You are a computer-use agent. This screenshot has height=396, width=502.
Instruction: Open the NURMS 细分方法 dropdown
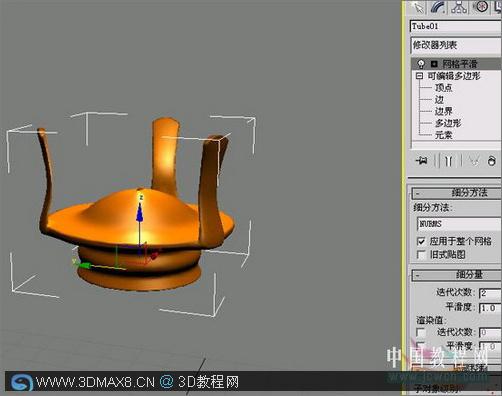tap(459, 224)
